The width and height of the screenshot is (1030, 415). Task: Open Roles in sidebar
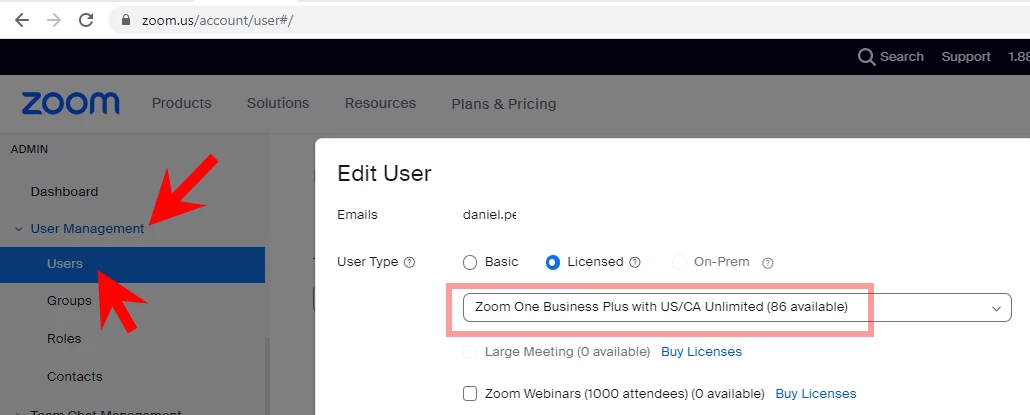click(64, 339)
